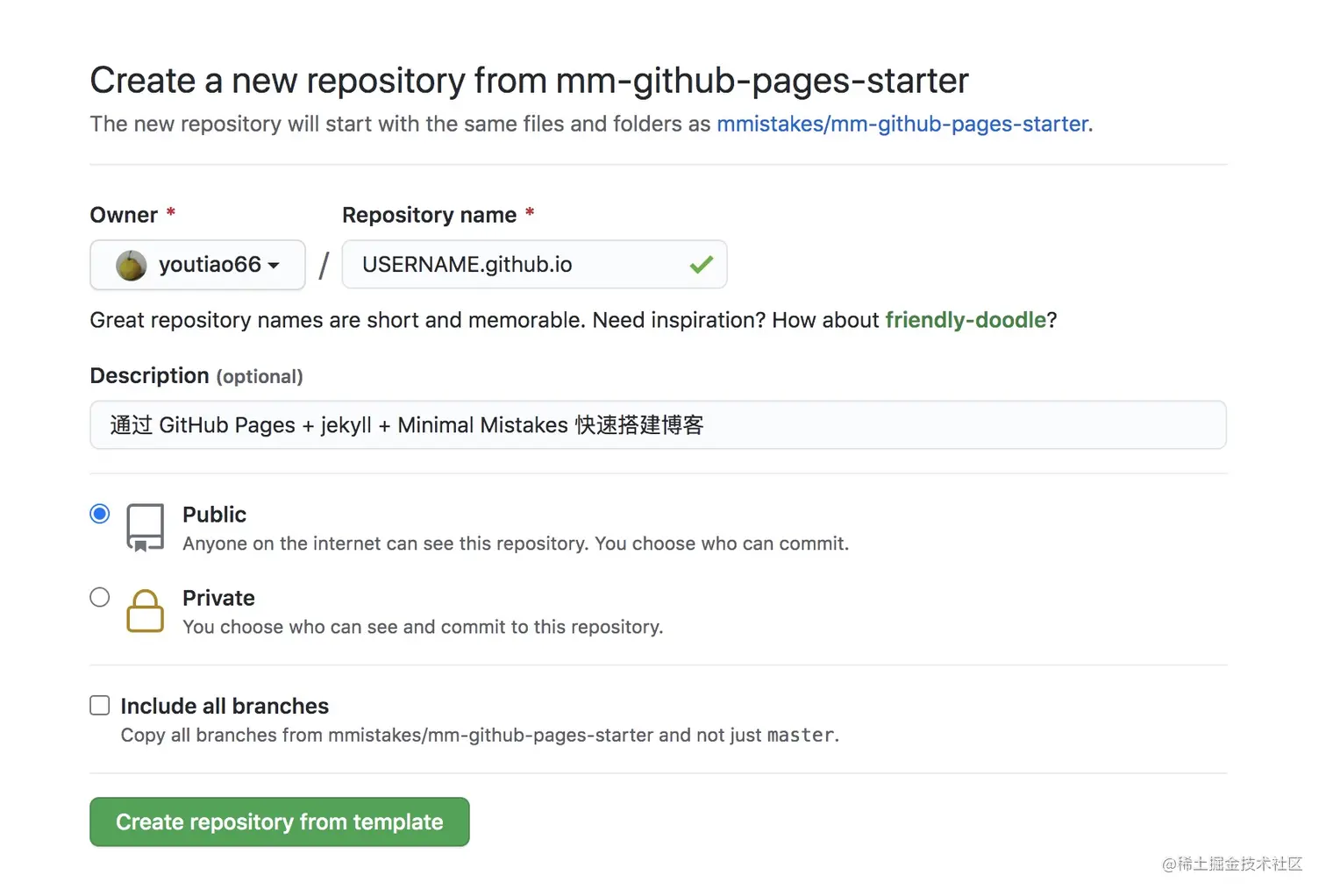Click Create repository from template button

280,821
